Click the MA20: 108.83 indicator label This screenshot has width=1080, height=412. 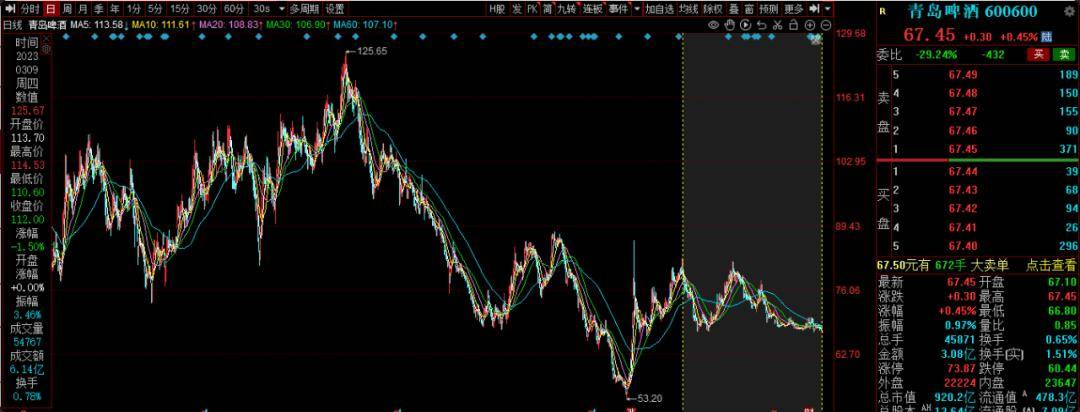click(x=231, y=25)
